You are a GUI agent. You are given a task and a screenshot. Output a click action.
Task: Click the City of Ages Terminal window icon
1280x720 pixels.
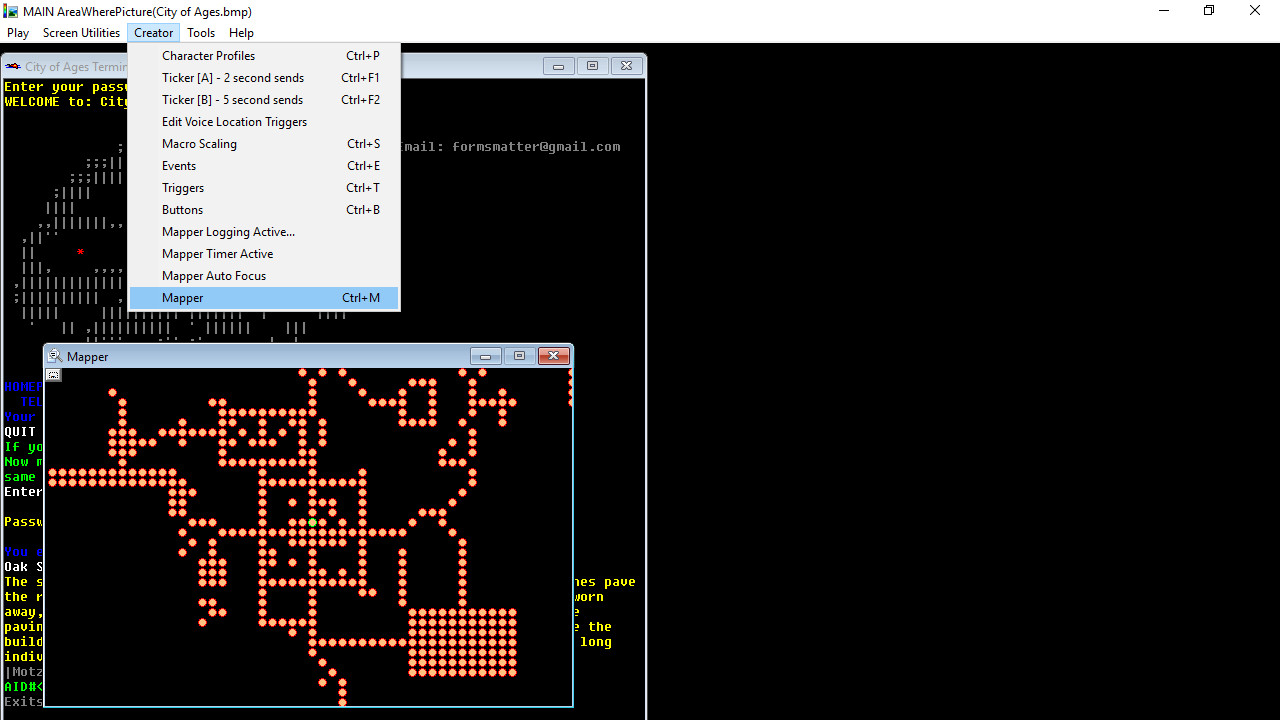(x=12, y=66)
